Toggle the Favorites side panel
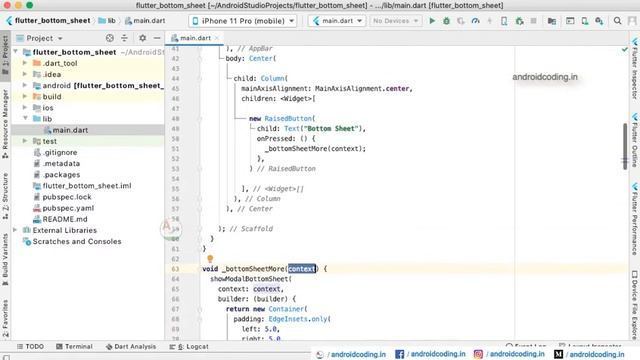640x360 pixels. tap(5, 318)
